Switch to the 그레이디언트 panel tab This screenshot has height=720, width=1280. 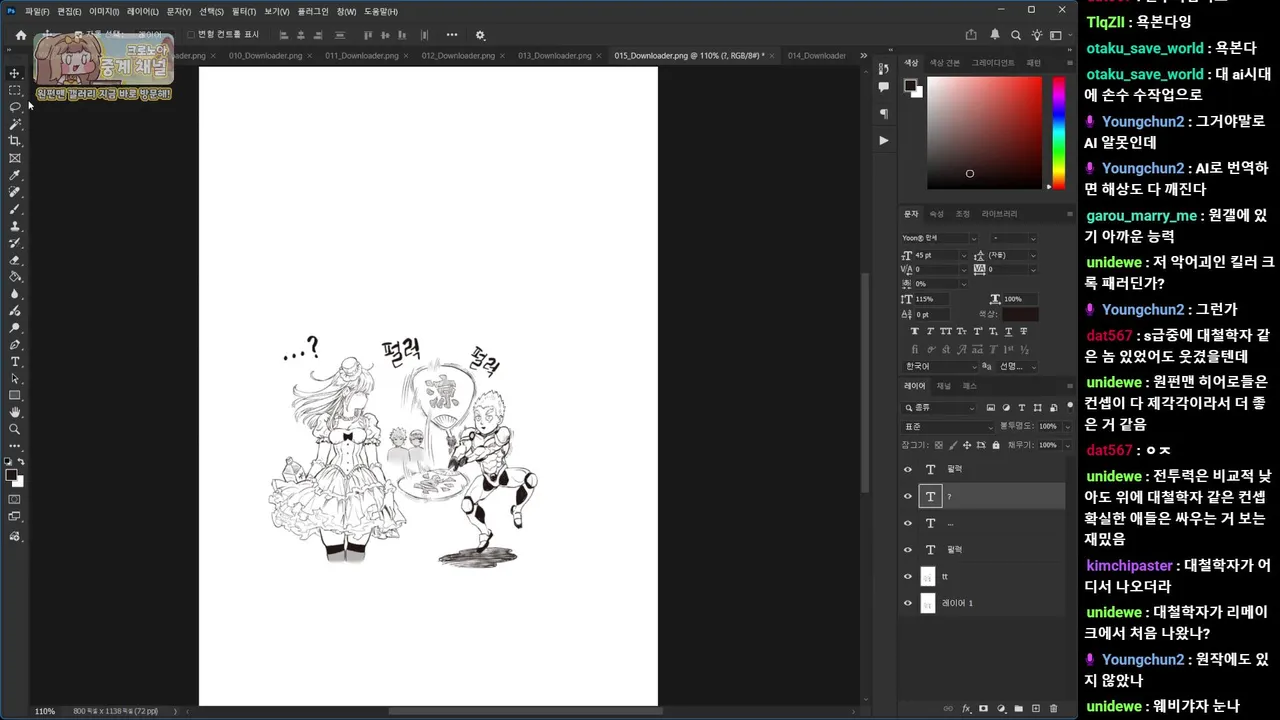point(993,63)
